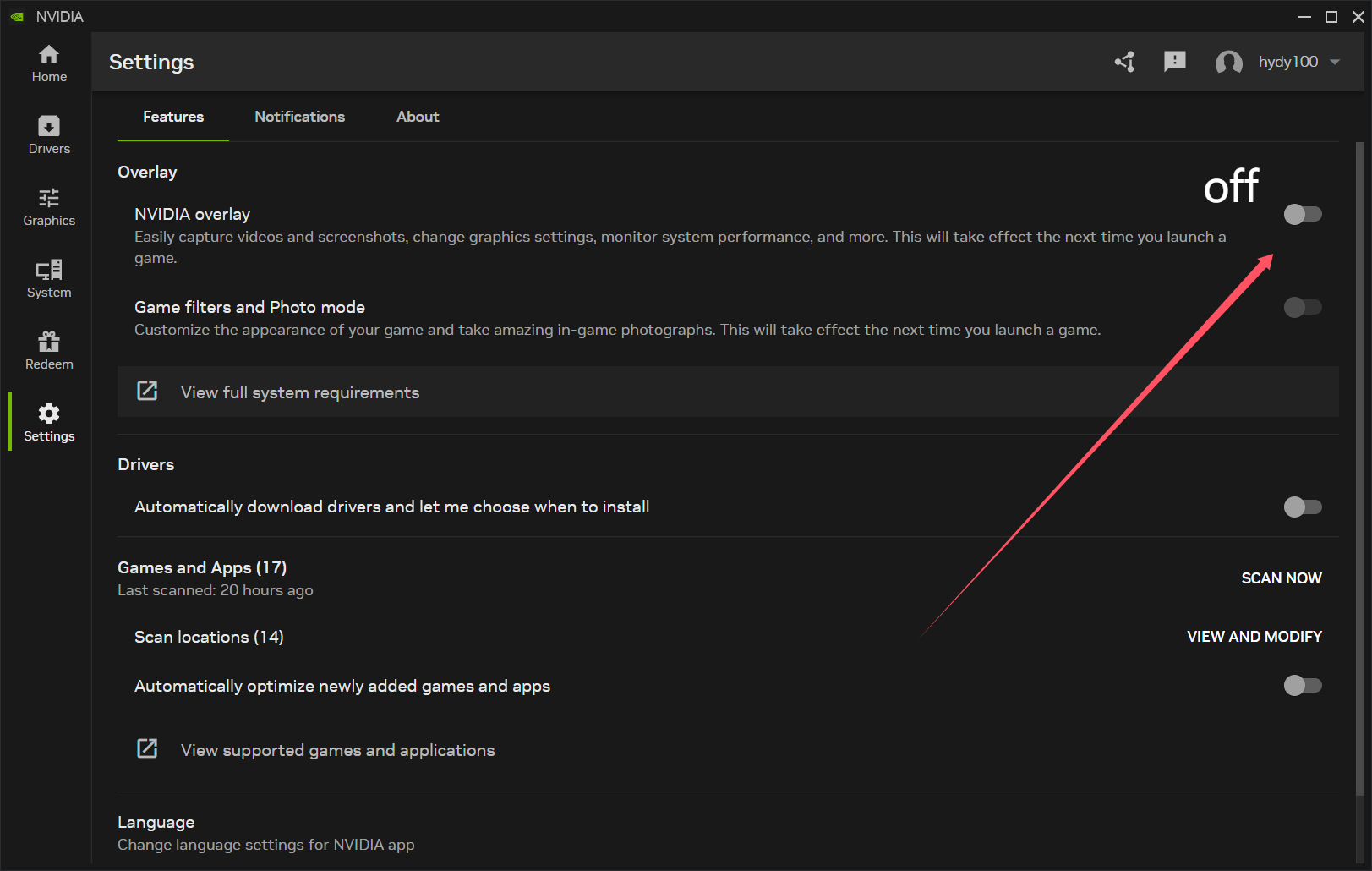Click the Settings page title
Screen dimensions: 1372x871
click(x=151, y=62)
